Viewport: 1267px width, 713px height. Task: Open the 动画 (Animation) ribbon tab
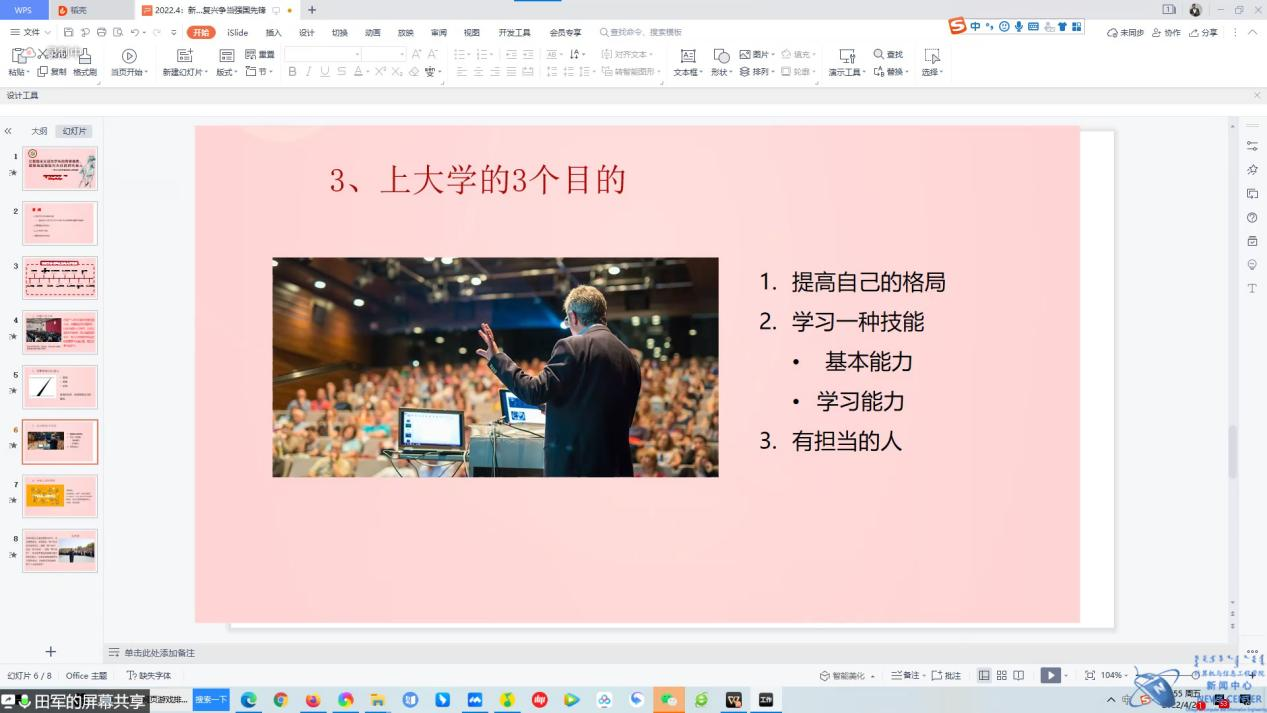click(x=373, y=33)
